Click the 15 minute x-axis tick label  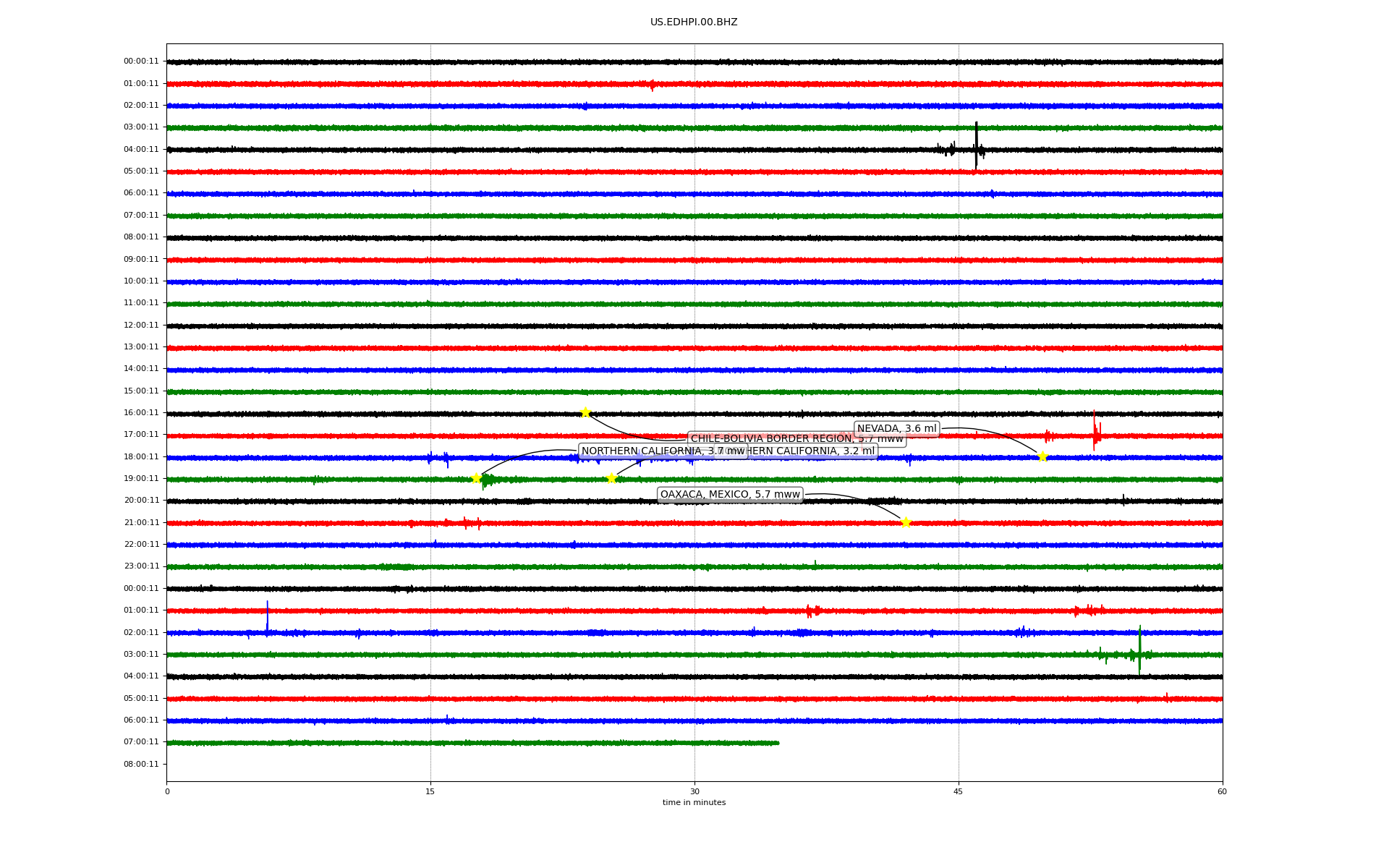click(x=430, y=791)
